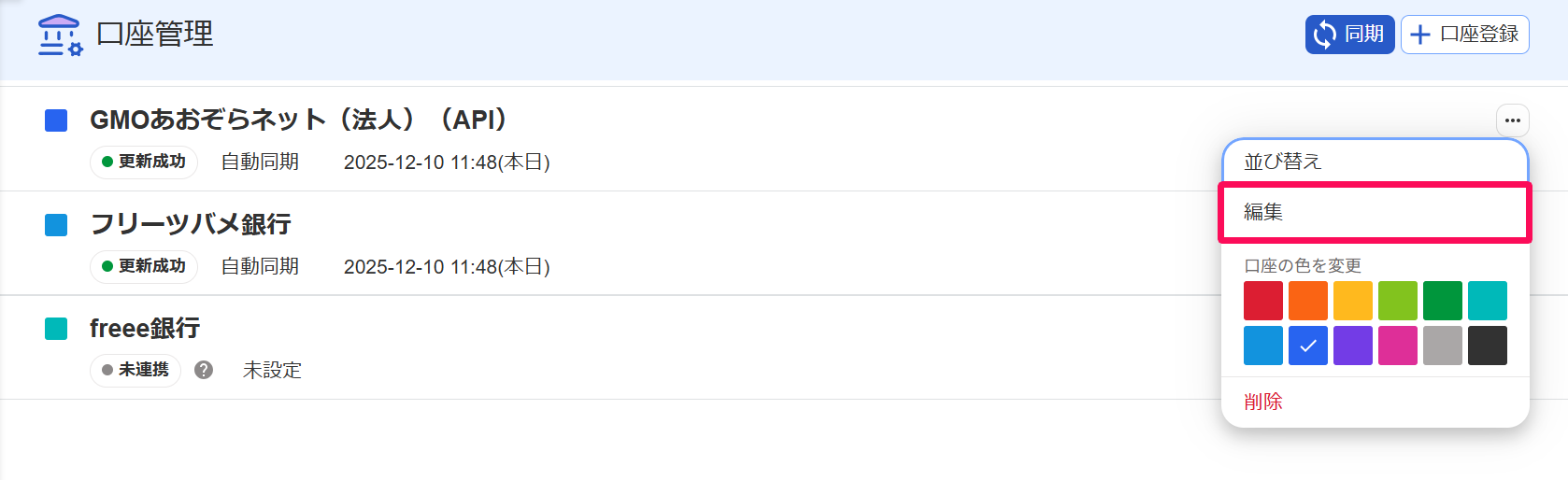
Task: Select the selected blue checkmark color swatch
Action: pos(1308,346)
